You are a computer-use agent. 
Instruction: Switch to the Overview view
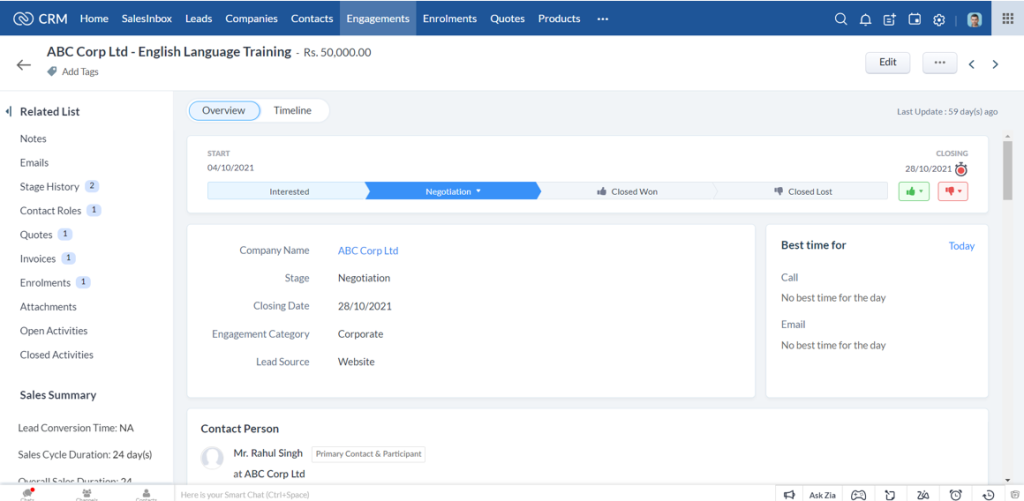223,111
